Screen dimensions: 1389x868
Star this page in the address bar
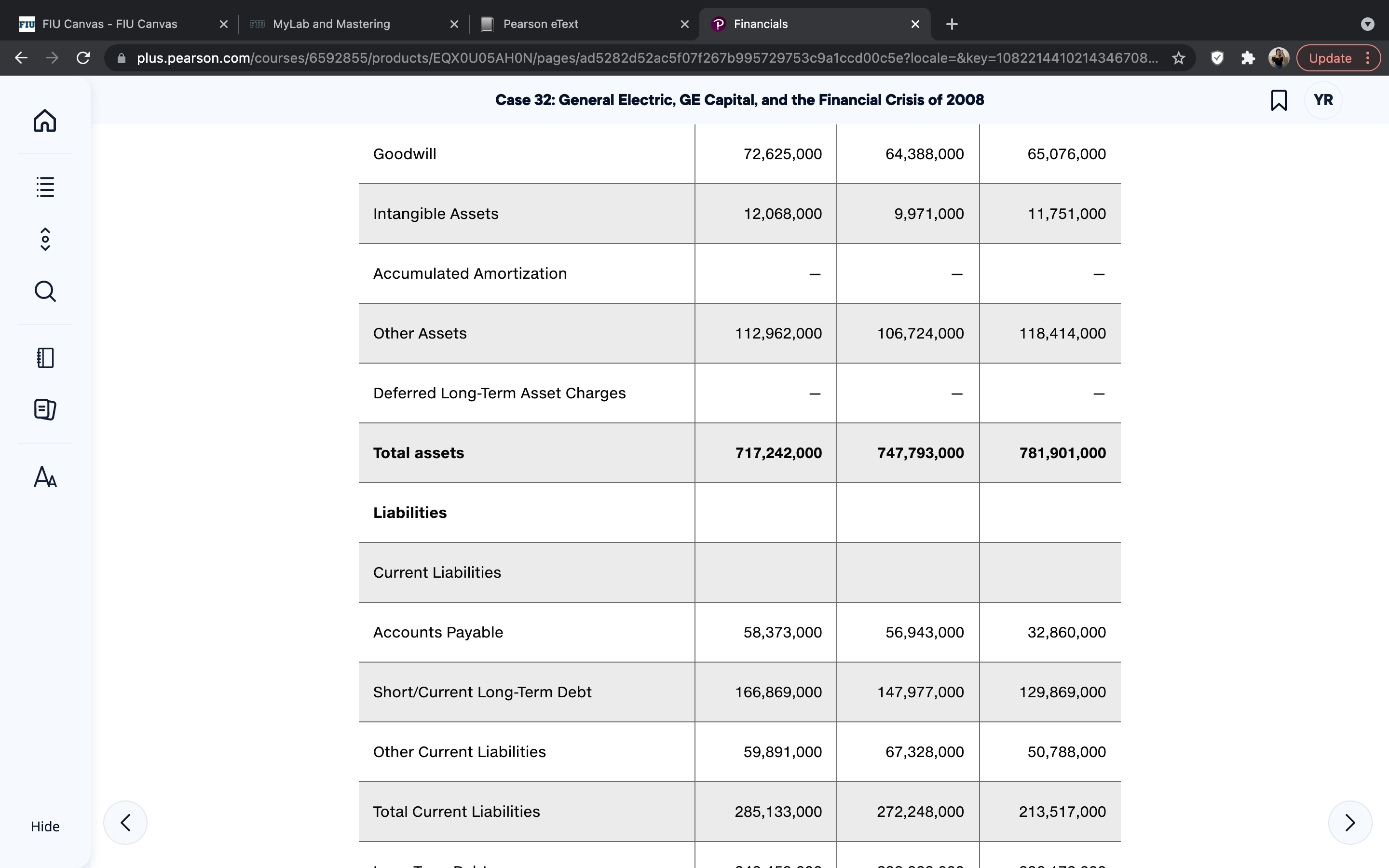click(x=1178, y=58)
